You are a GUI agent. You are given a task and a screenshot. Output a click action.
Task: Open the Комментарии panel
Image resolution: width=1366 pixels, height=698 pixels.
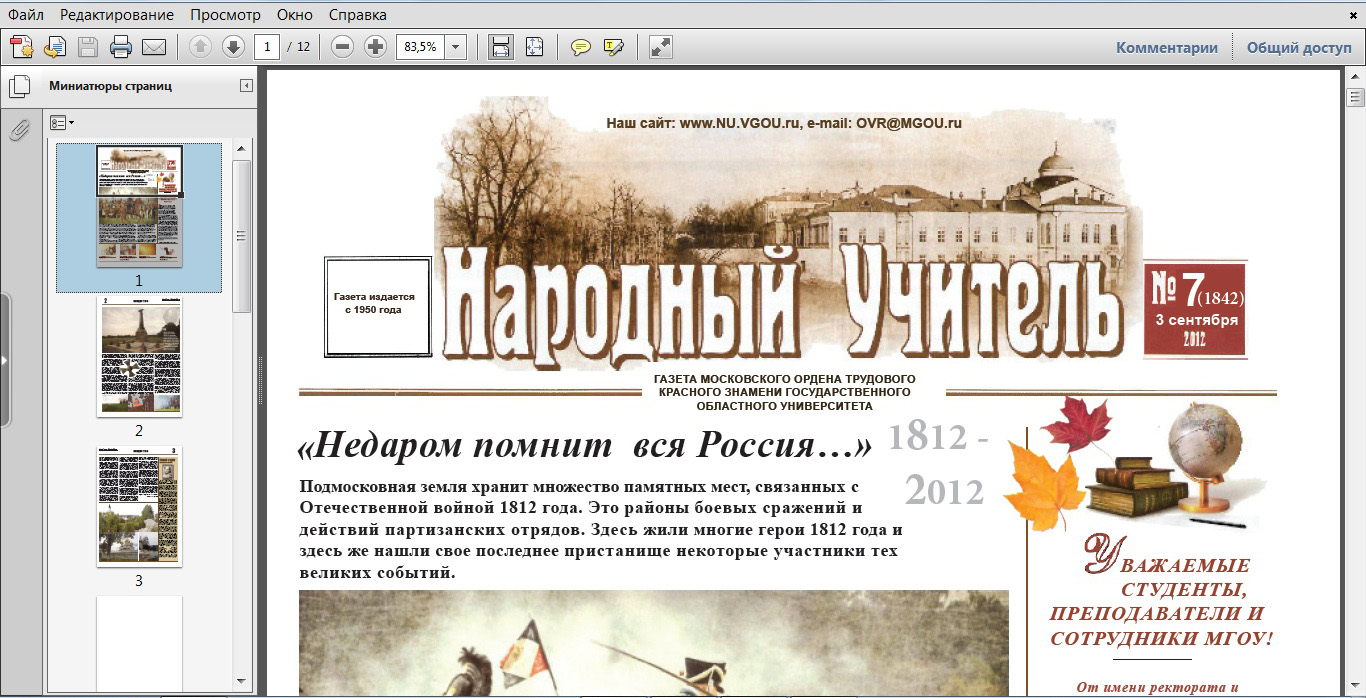coord(1167,47)
